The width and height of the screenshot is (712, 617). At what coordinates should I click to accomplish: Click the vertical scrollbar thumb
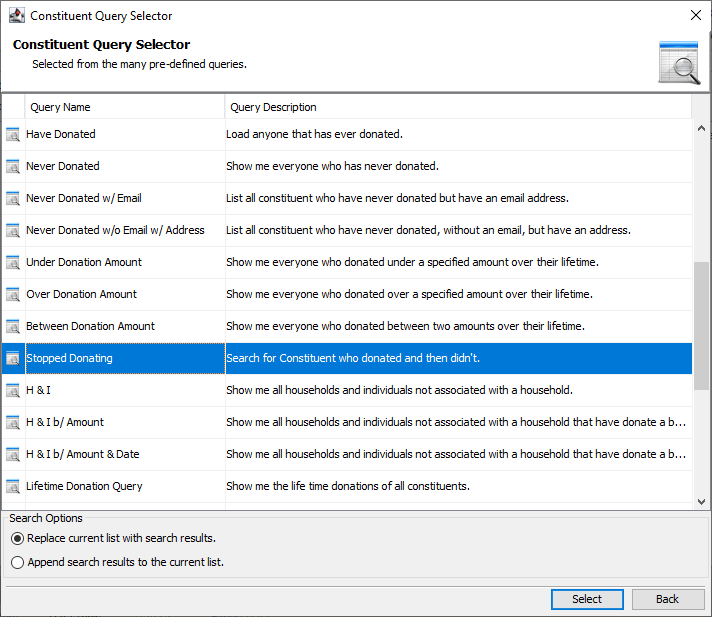pyautogui.click(x=701, y=326)
